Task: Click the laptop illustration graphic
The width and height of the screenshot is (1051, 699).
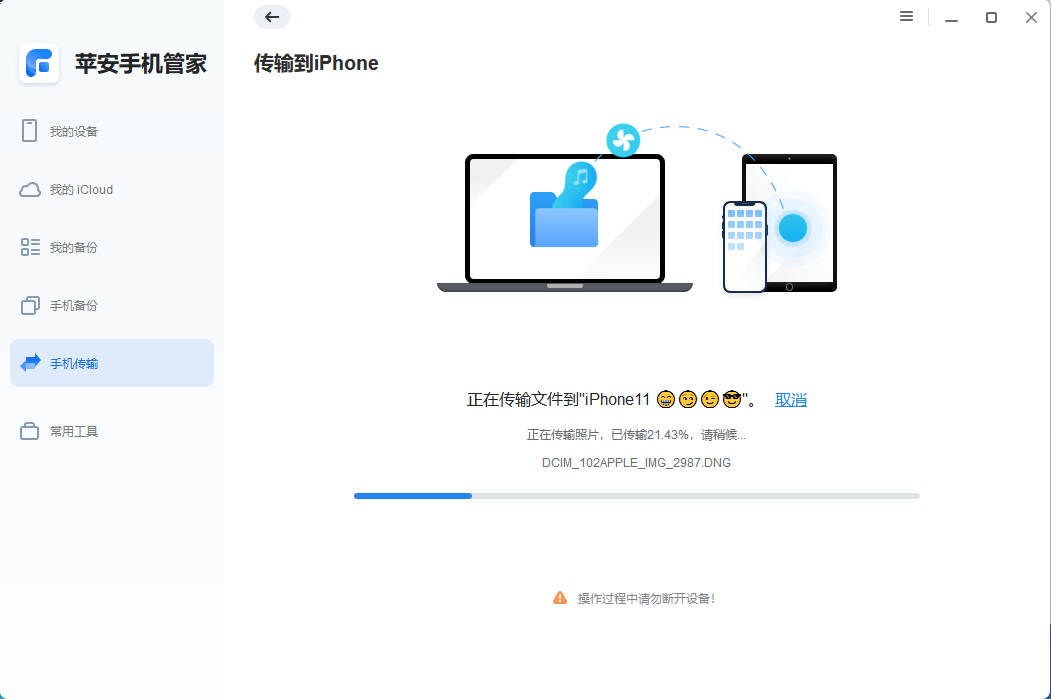Action: click(x=564, y=220)
